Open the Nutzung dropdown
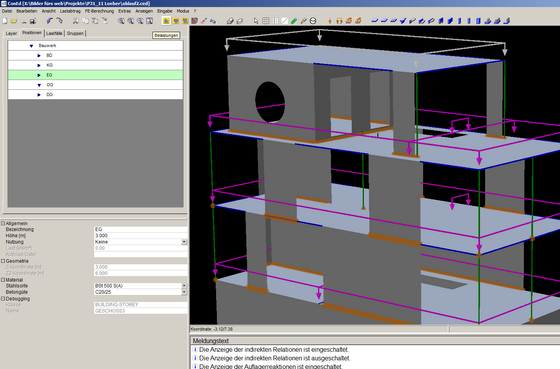 click(184, 242)
